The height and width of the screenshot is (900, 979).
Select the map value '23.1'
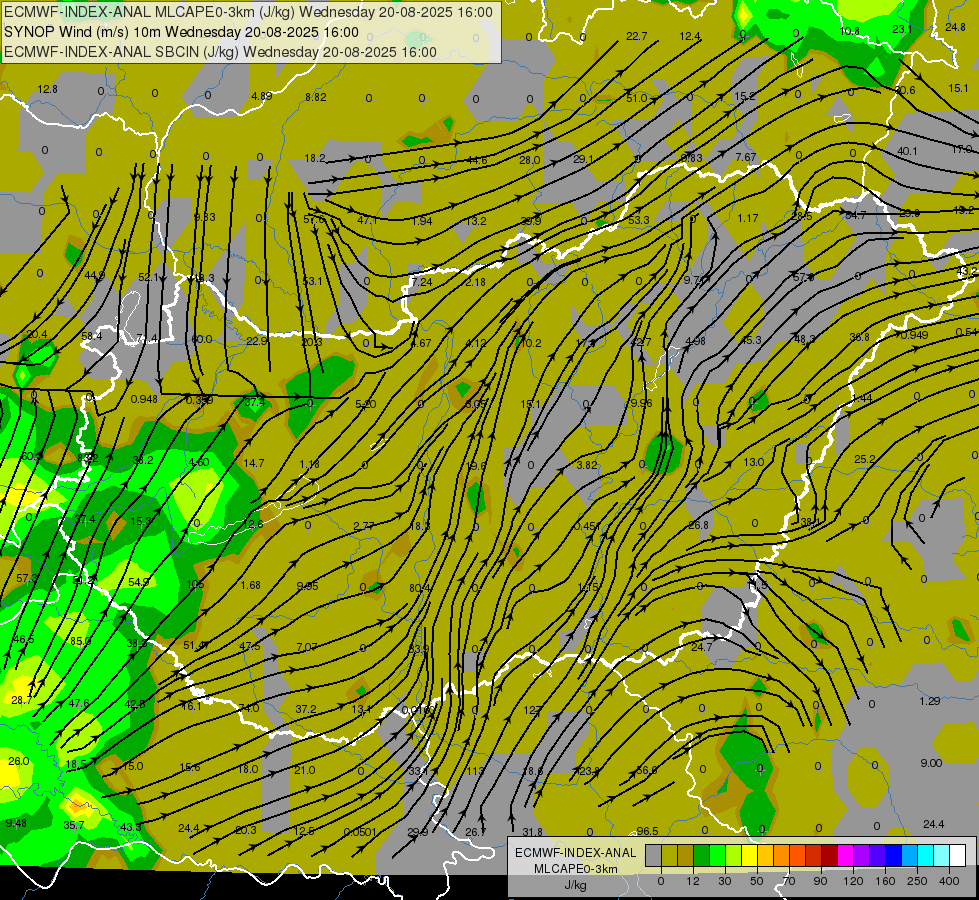coord(902,29)
